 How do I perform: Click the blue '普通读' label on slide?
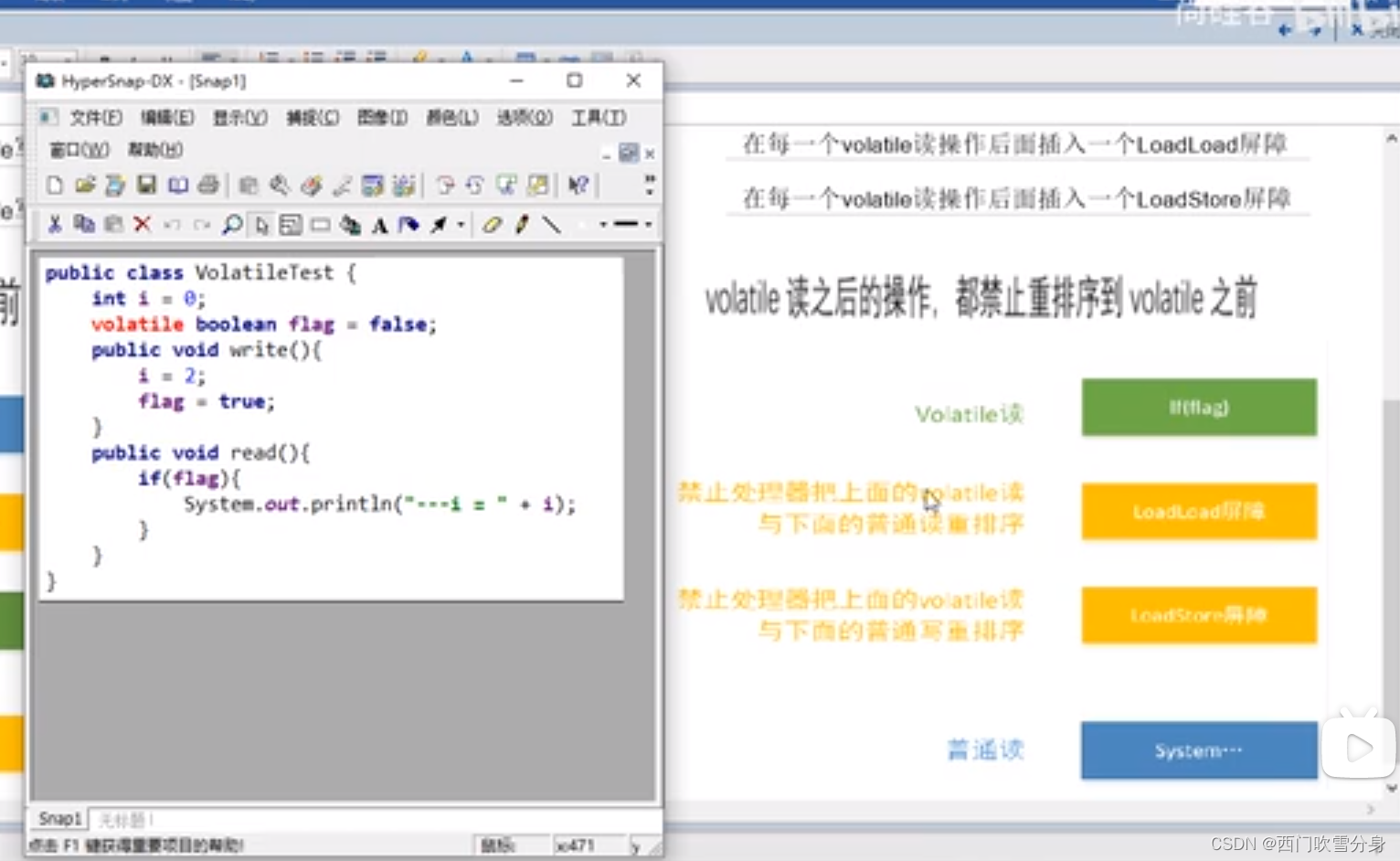(985, 750)
